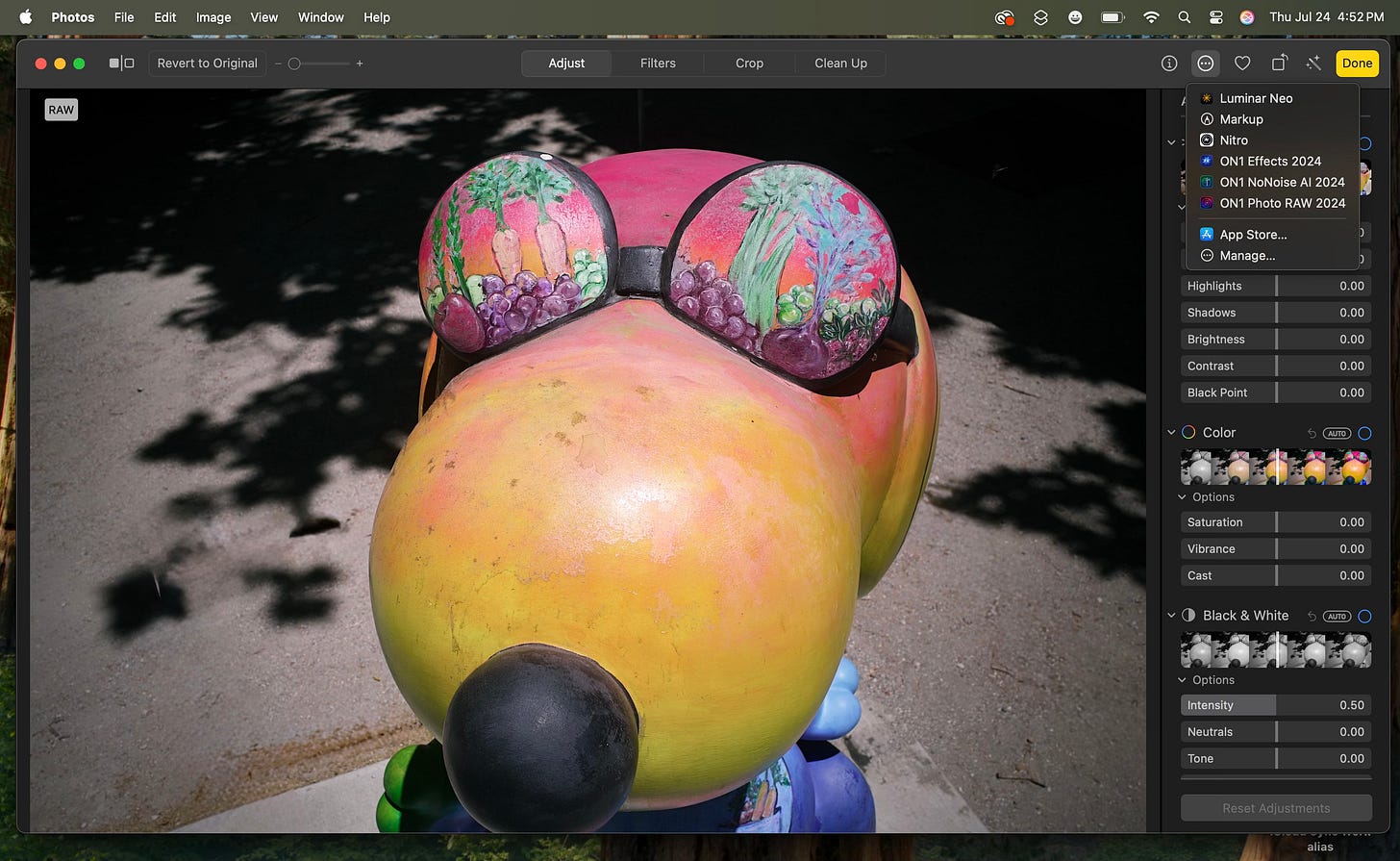Click the Black & White preset thumbnail strip
The image size is (1400, 861).
pos(1276,650)
